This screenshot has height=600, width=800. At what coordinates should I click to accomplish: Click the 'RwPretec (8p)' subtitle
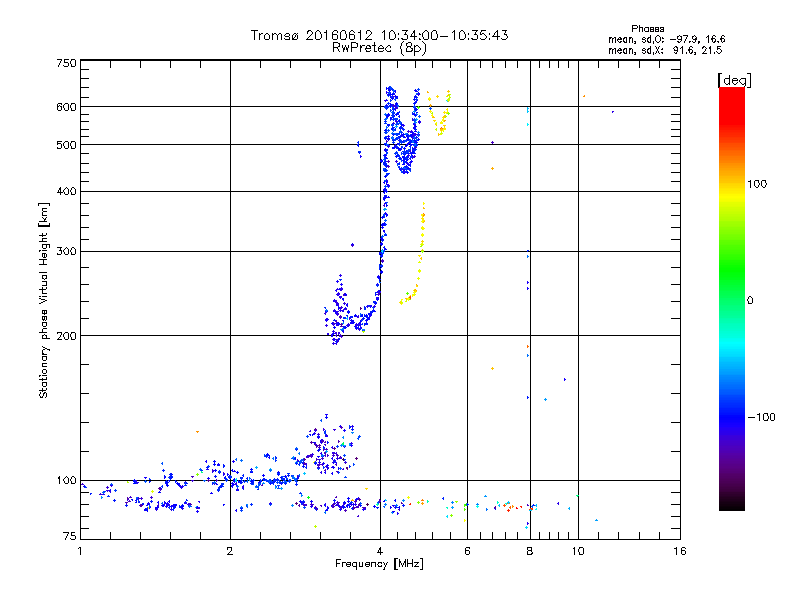379,48
